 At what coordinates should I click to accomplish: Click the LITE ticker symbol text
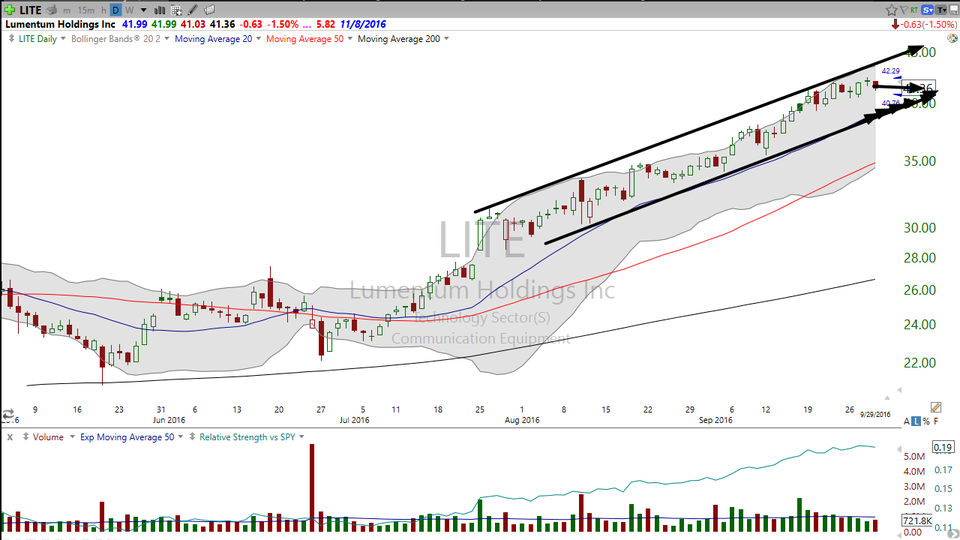click(31, 10)
